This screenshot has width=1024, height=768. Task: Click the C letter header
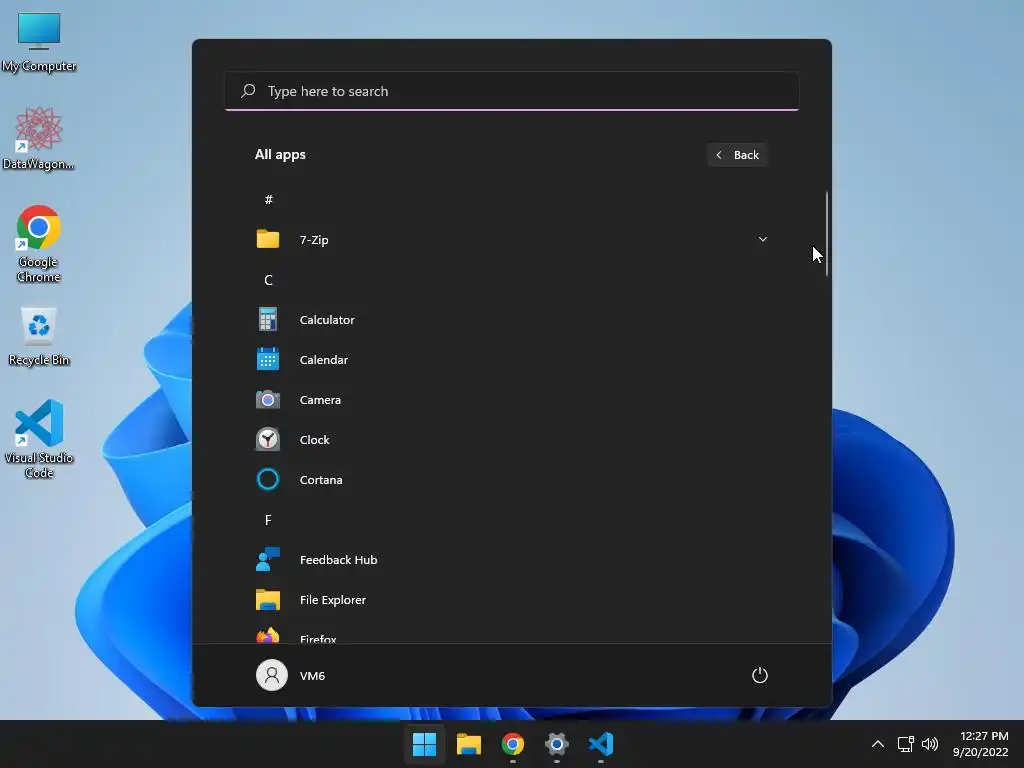pyautogui.click(x=268, y=280)
